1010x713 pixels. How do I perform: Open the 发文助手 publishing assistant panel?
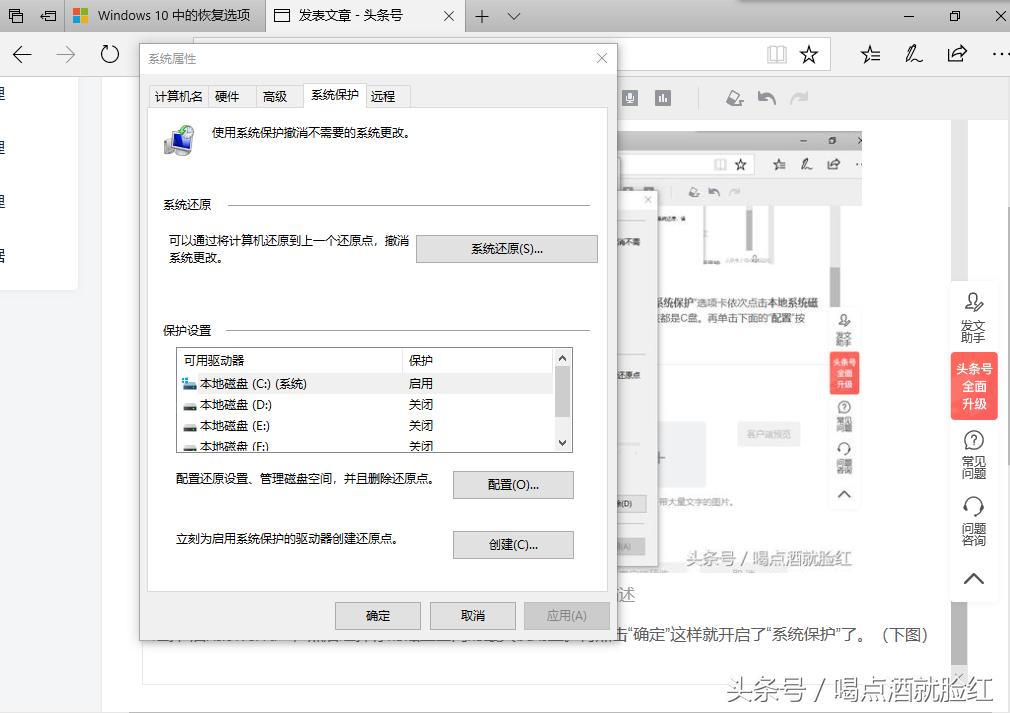(x=973, y=316)
